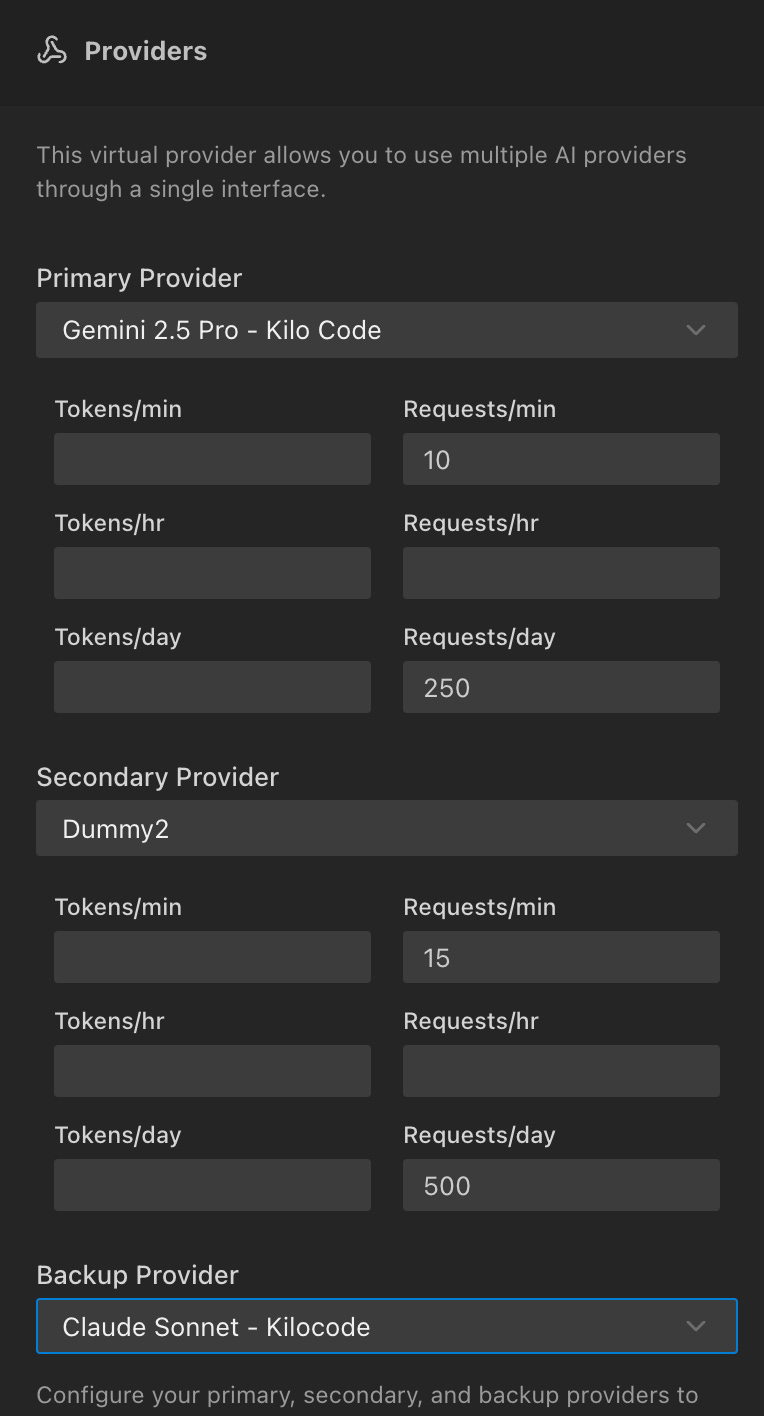Screen dimensions: 764x1416
Task: Focus Primary Provider Tokens/min field
Action: (x=212, y=459)
